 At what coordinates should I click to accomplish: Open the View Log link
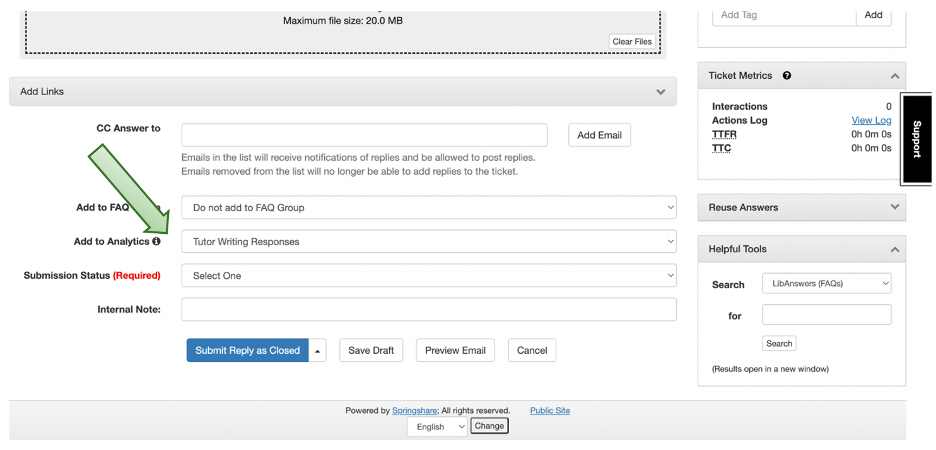tap(870, 120)
